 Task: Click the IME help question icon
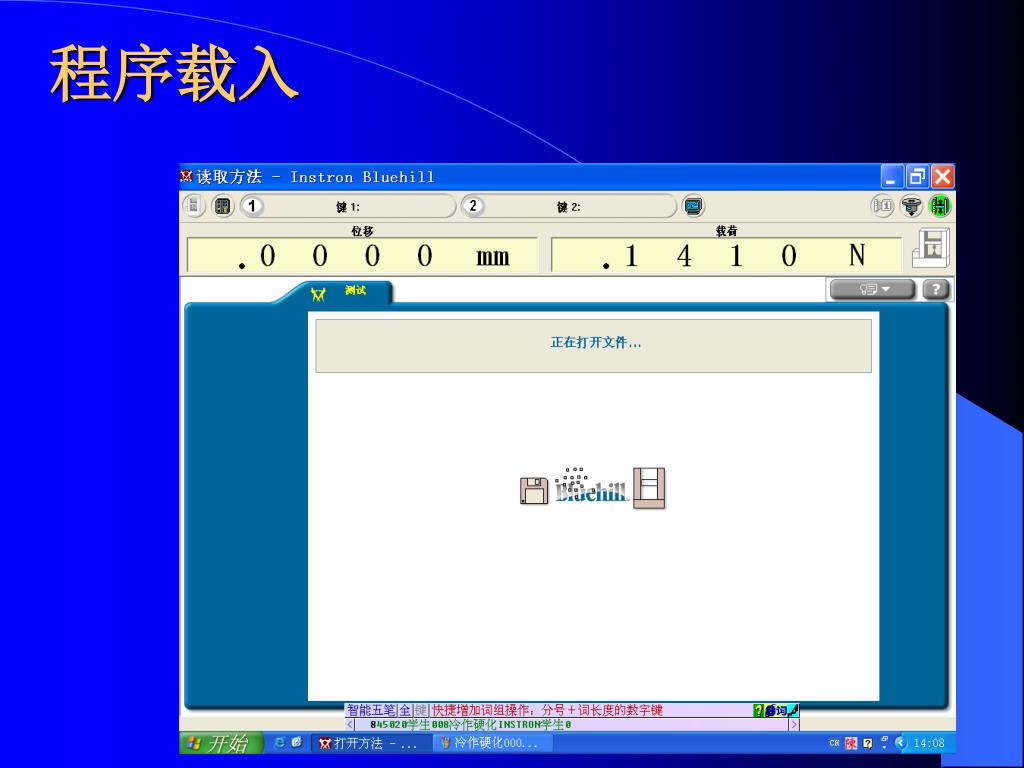click(758, 711)
